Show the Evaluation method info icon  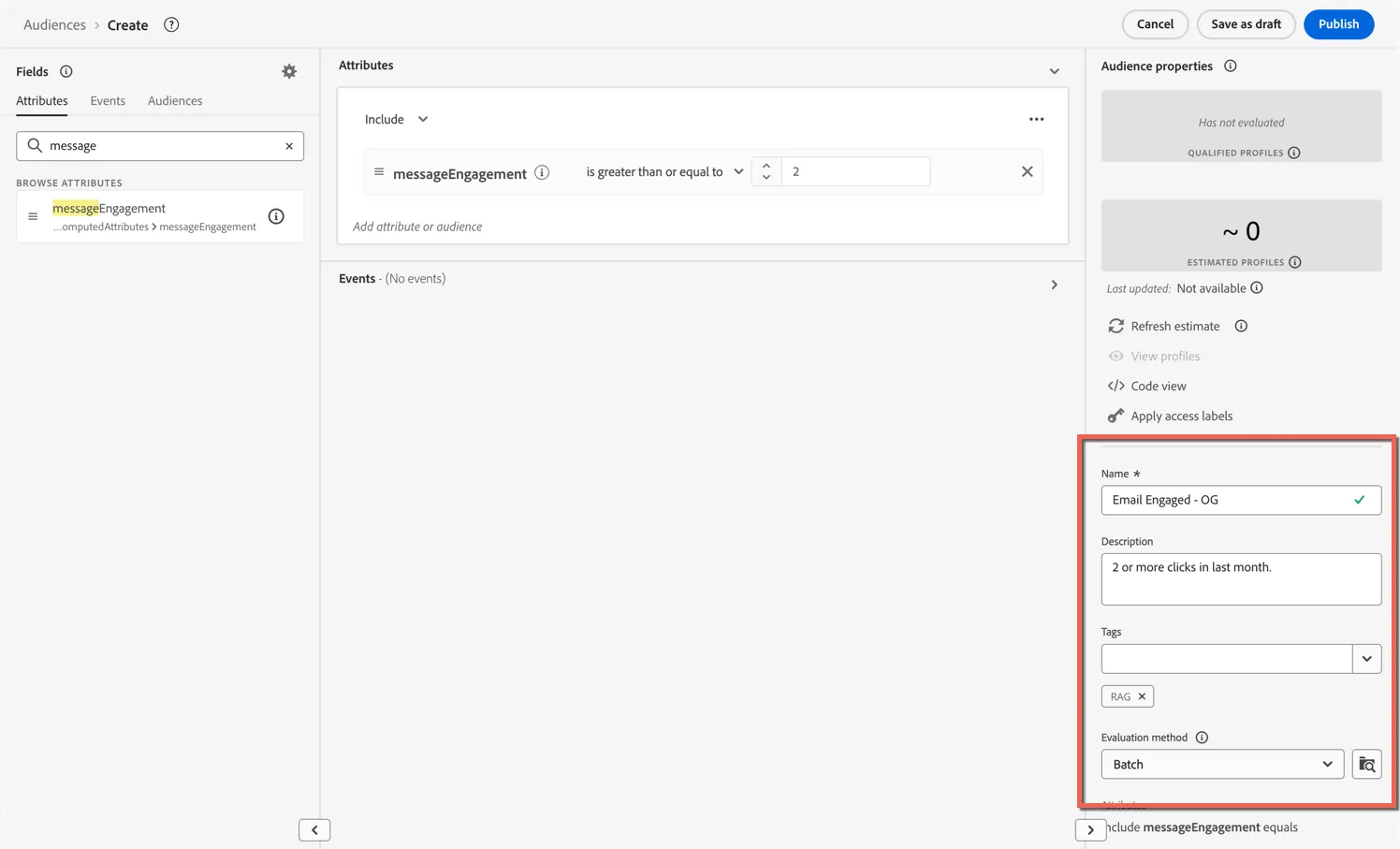click(x=1202, y=738)
